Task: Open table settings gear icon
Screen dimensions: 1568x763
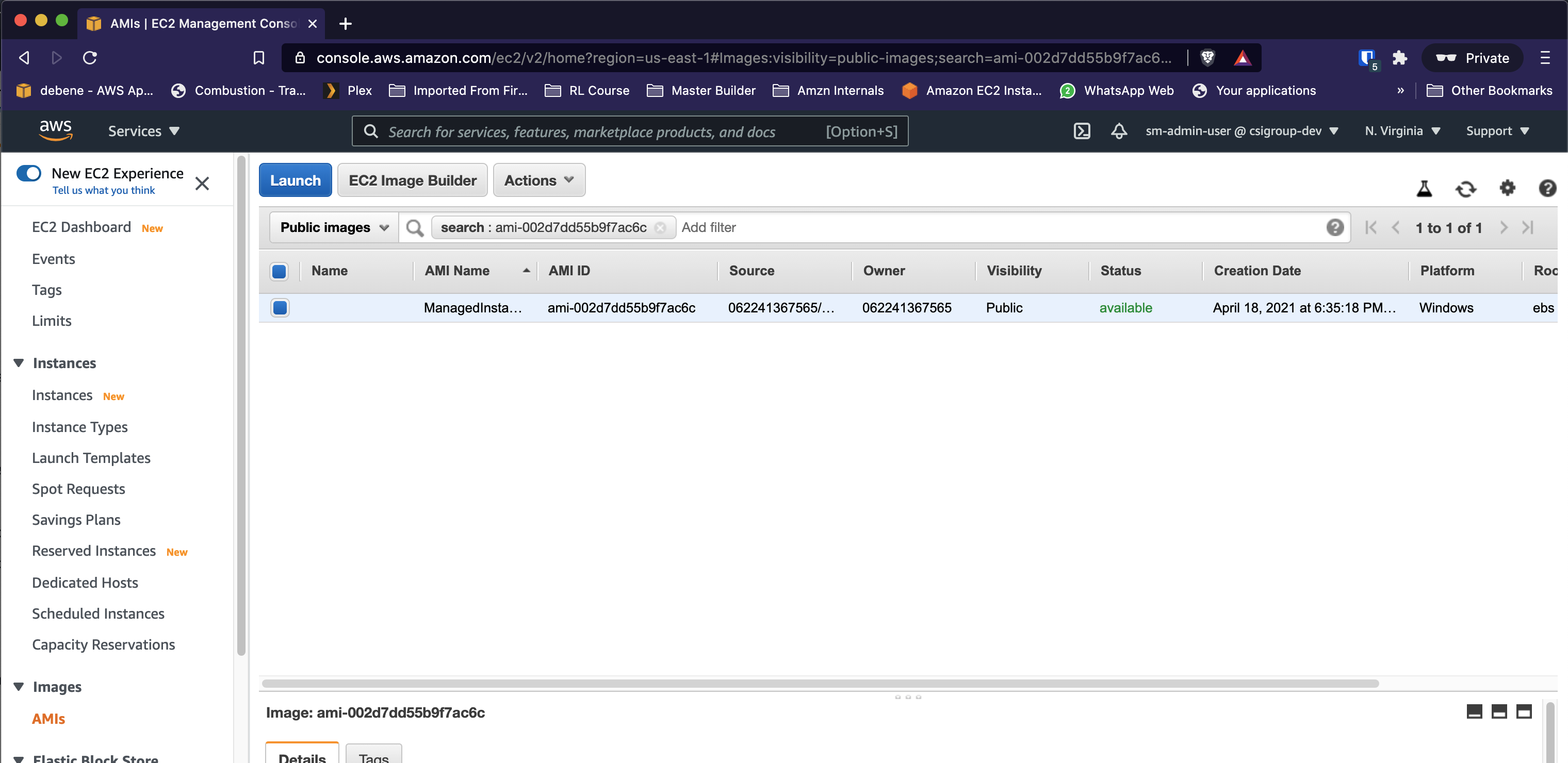Action: pos(1507,188)
